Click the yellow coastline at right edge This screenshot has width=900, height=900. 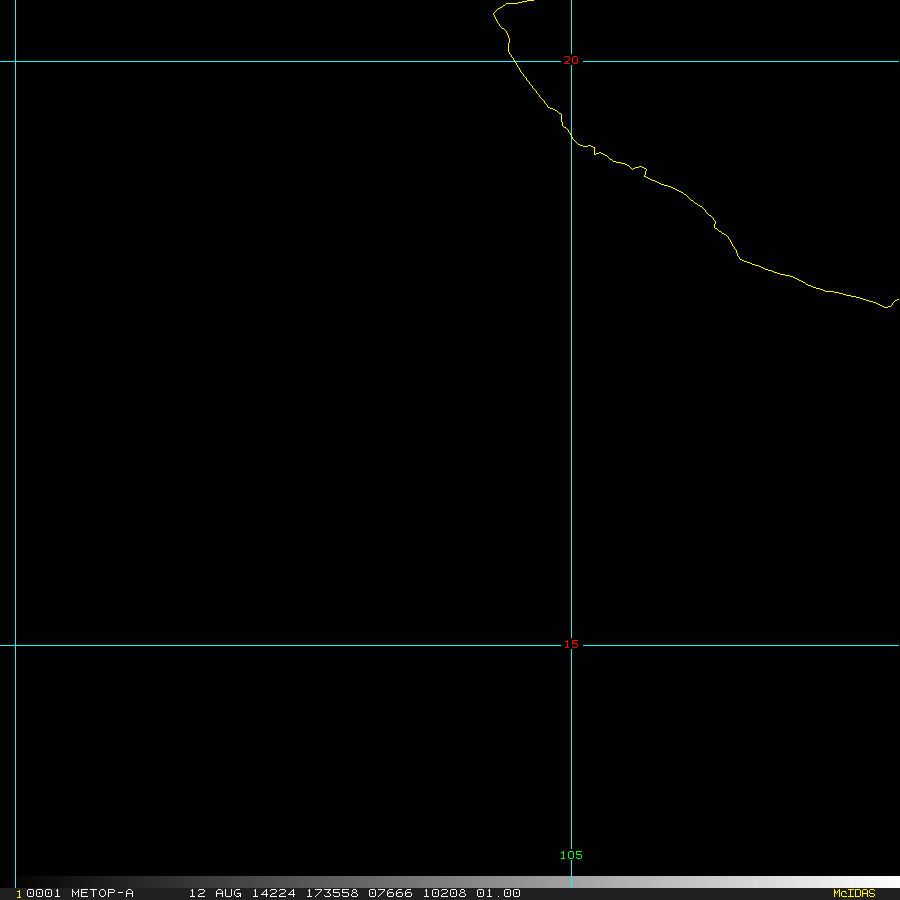click(x=895, y=301)
